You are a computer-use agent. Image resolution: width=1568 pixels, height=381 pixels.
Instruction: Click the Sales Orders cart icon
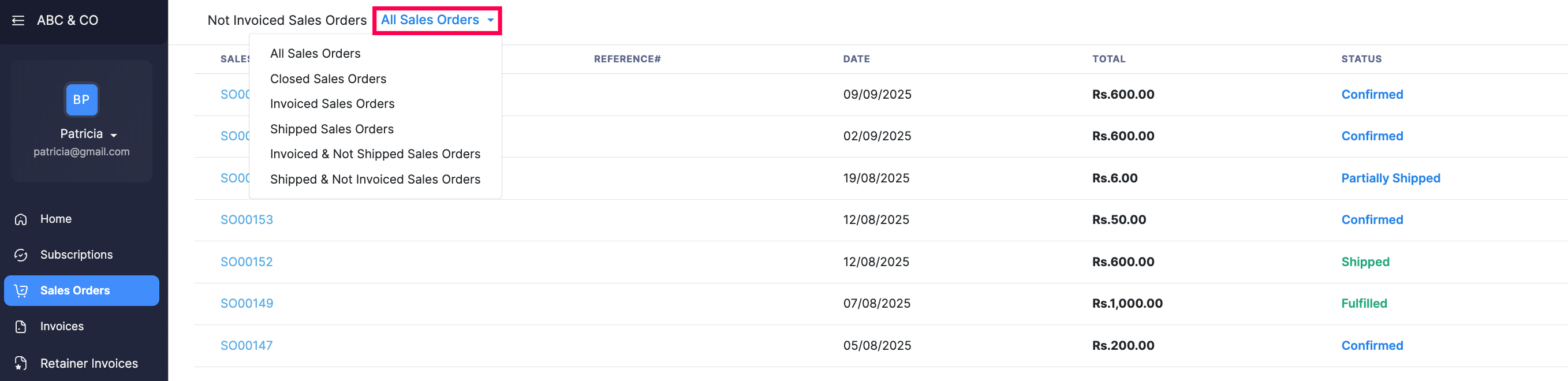(21, 291)
